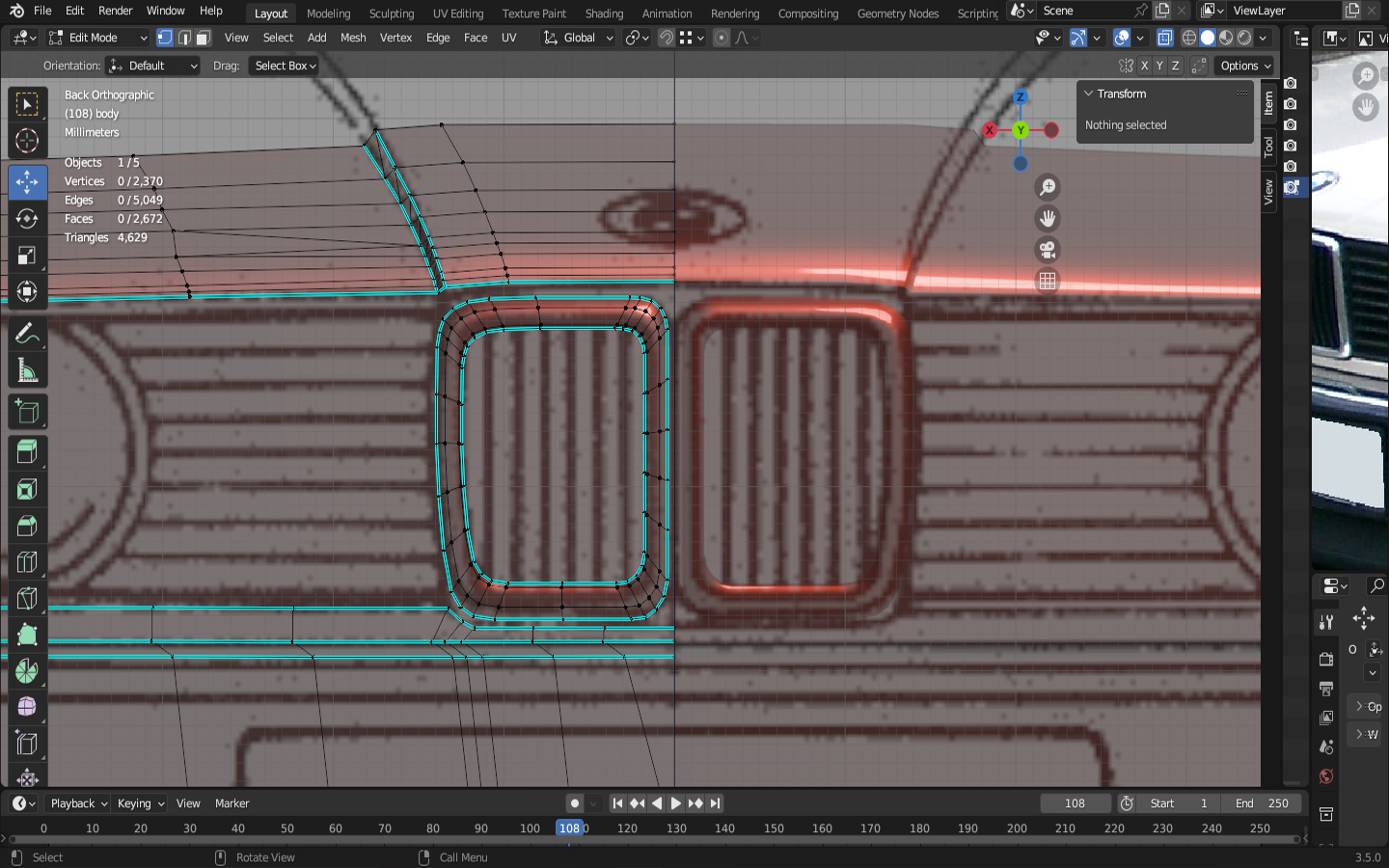Open the Global transform orientation dropdown

pos(578,38)
